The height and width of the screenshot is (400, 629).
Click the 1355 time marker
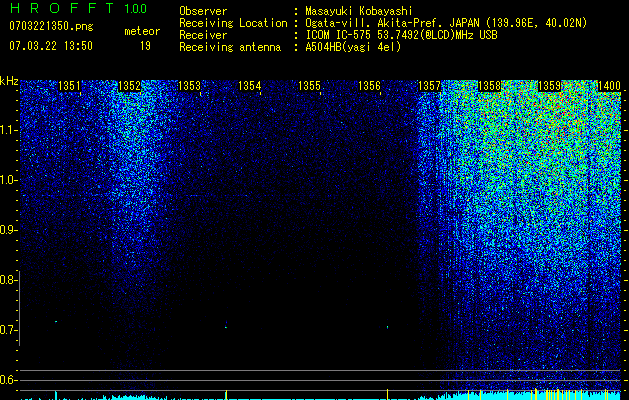click(x=310, y=86)
